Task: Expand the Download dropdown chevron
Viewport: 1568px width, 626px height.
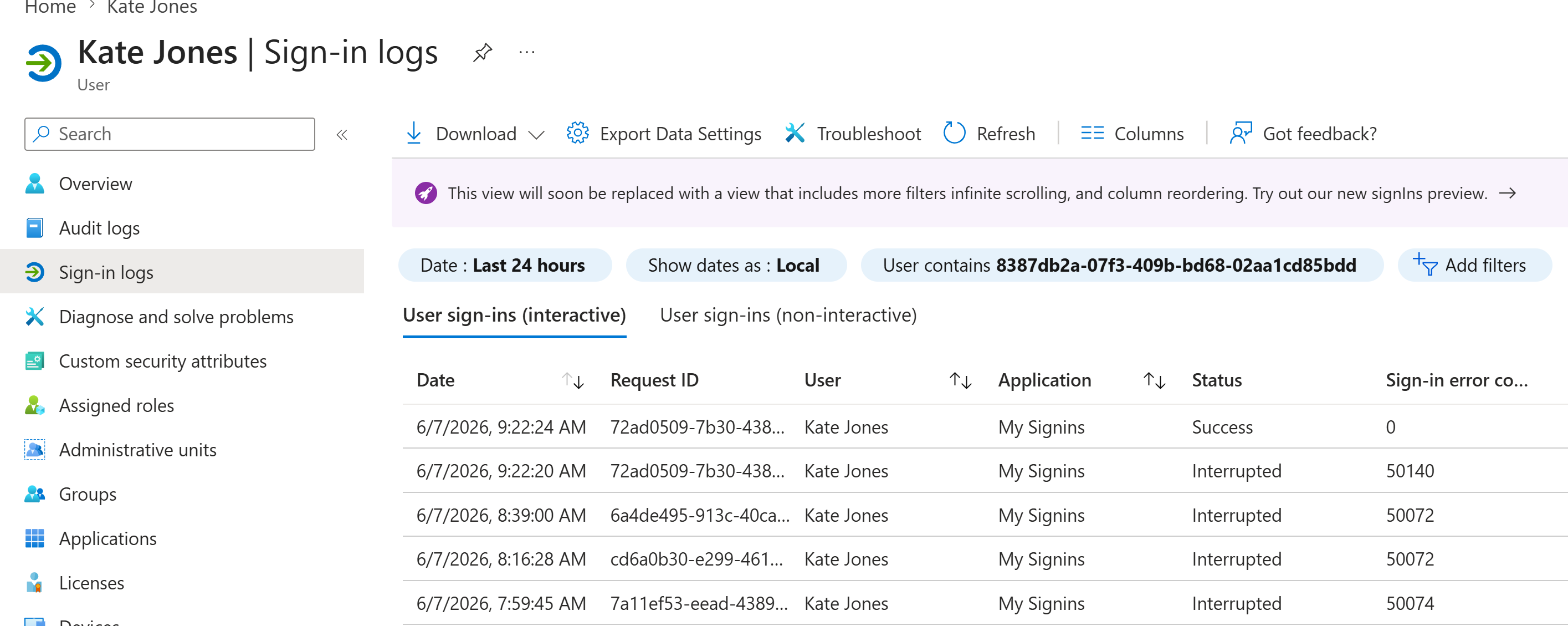Action: click(536, 135)
